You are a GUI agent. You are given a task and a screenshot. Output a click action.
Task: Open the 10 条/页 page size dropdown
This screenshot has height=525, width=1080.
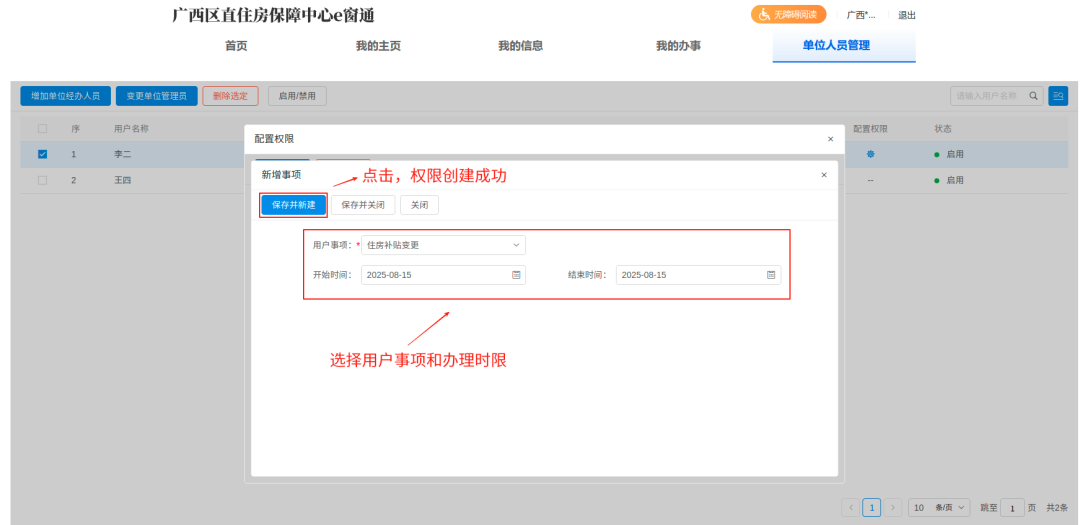tap(939, 508)
